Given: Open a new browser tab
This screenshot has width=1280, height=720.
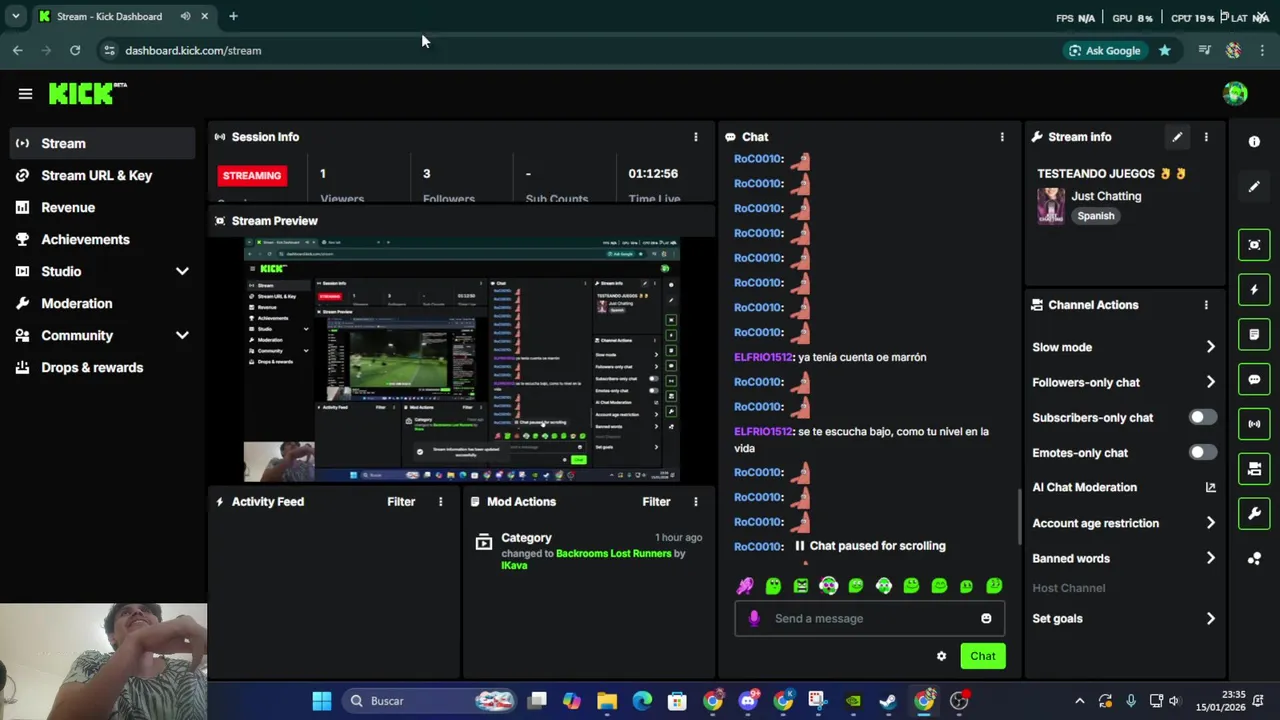Looking at the screenshot, I should (x=233, y=16).
